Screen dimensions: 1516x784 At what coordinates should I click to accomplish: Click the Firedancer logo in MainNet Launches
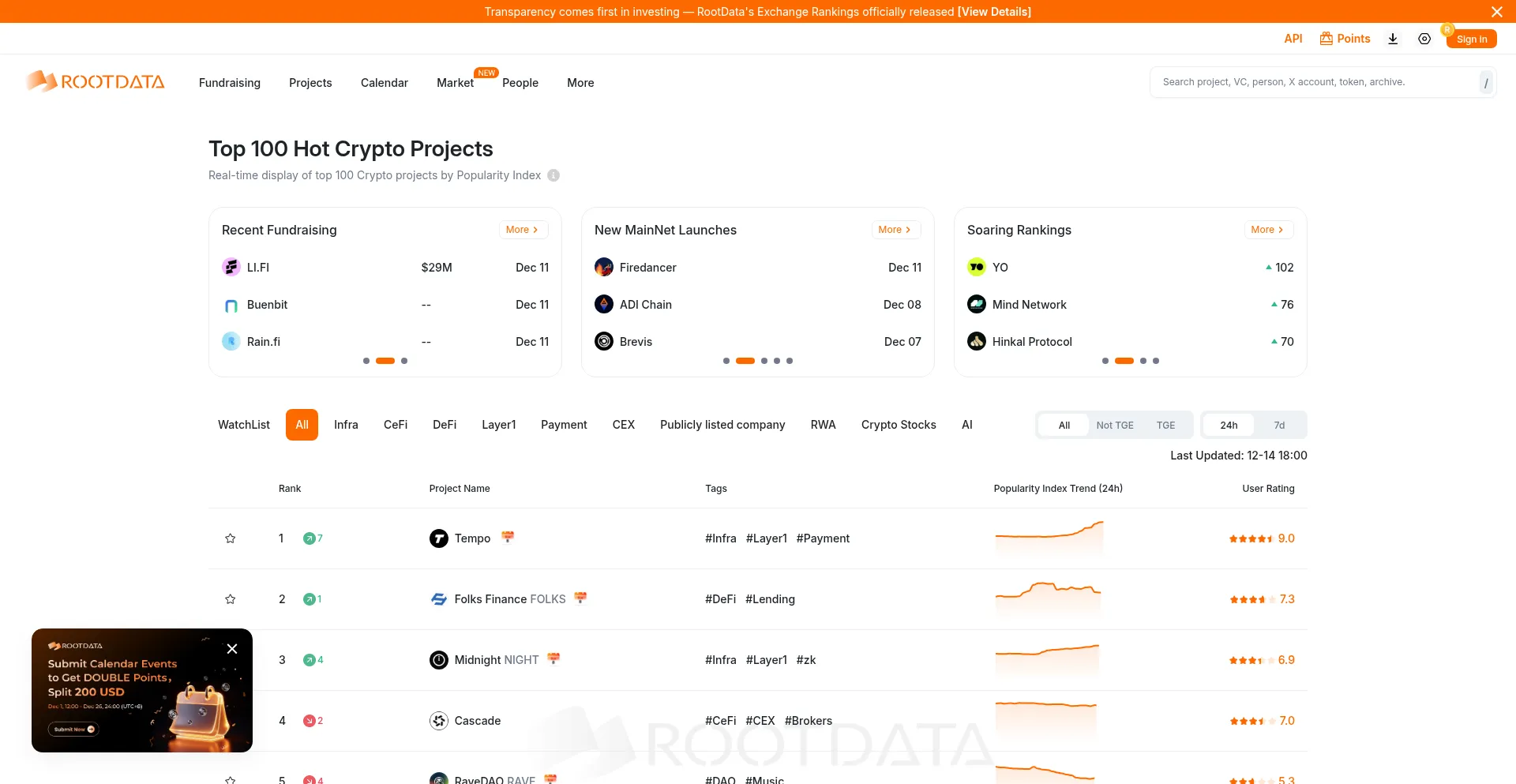604,267
